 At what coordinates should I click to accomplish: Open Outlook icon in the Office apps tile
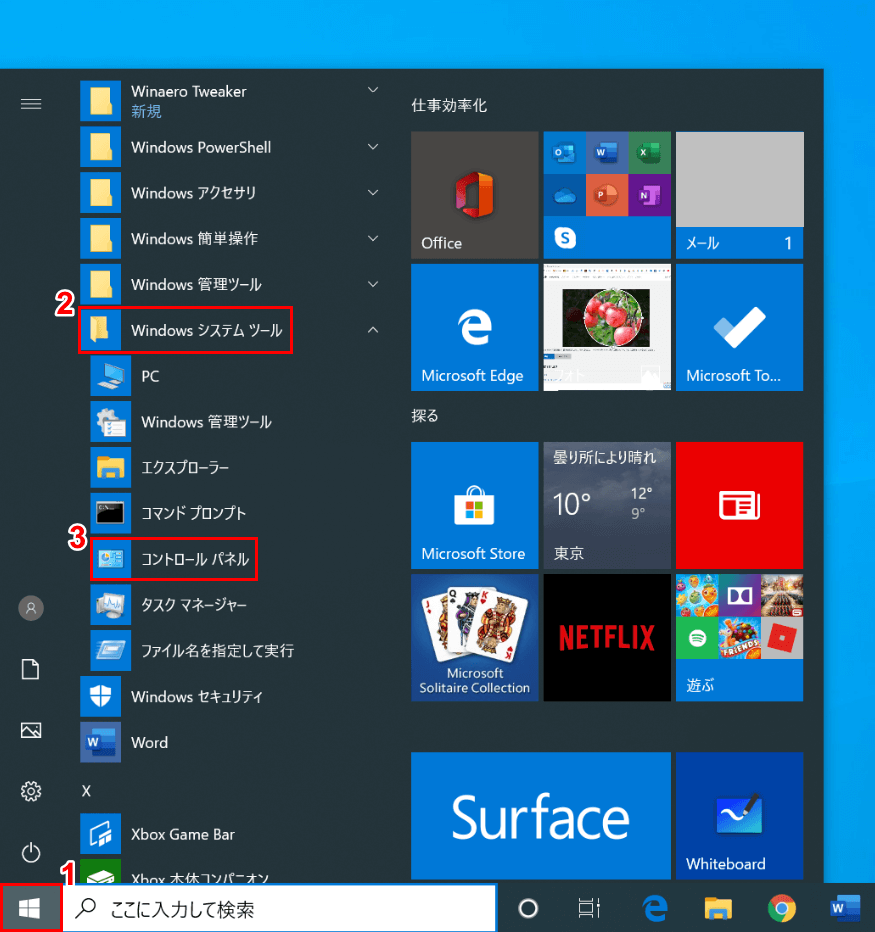coord(564,153)
